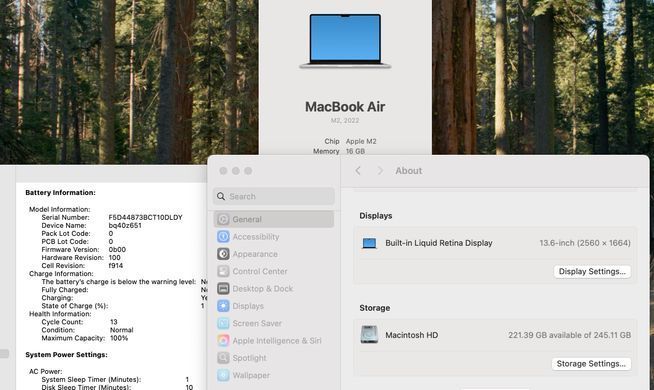This screenshot has height=390, width=654.
Task: Click 'Built-in Liquid Retina Display' text
Action: click(439, 243)
